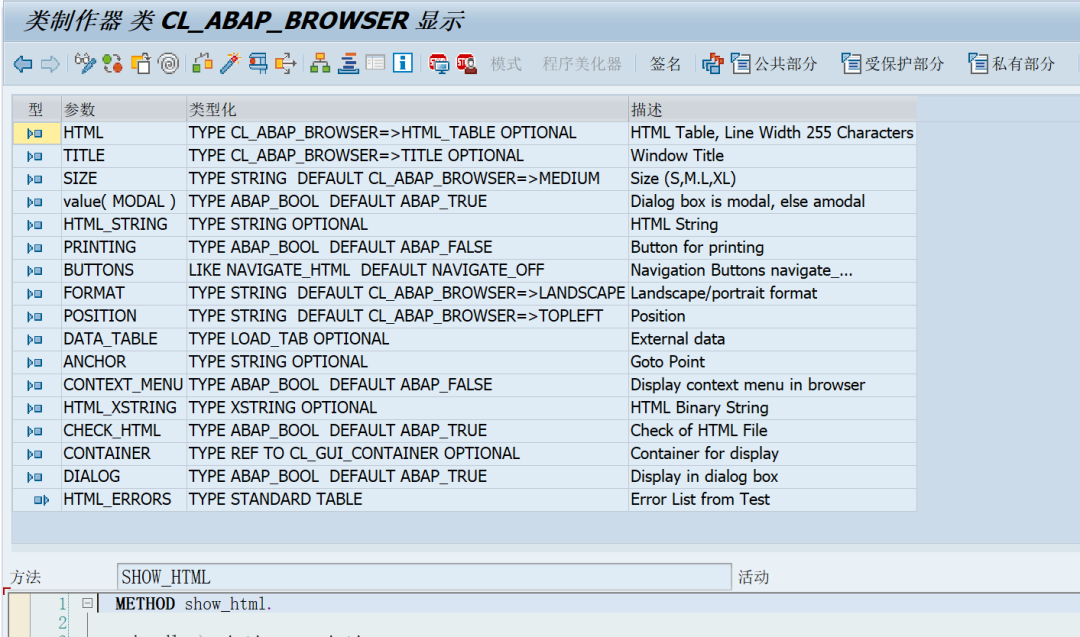
Task: Click the exporting icon in HTML_ERRORS row
Action: coord(41,500)
